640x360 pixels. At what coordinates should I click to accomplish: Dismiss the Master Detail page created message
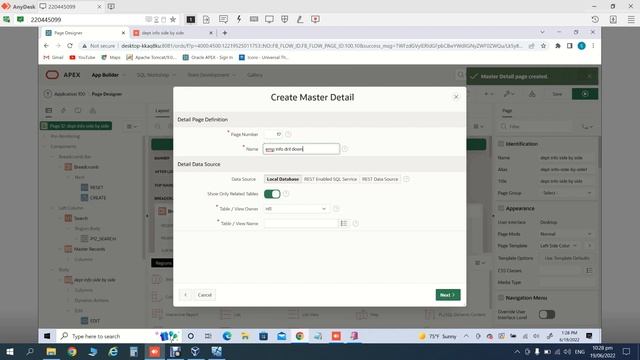(x=589, y=76)
